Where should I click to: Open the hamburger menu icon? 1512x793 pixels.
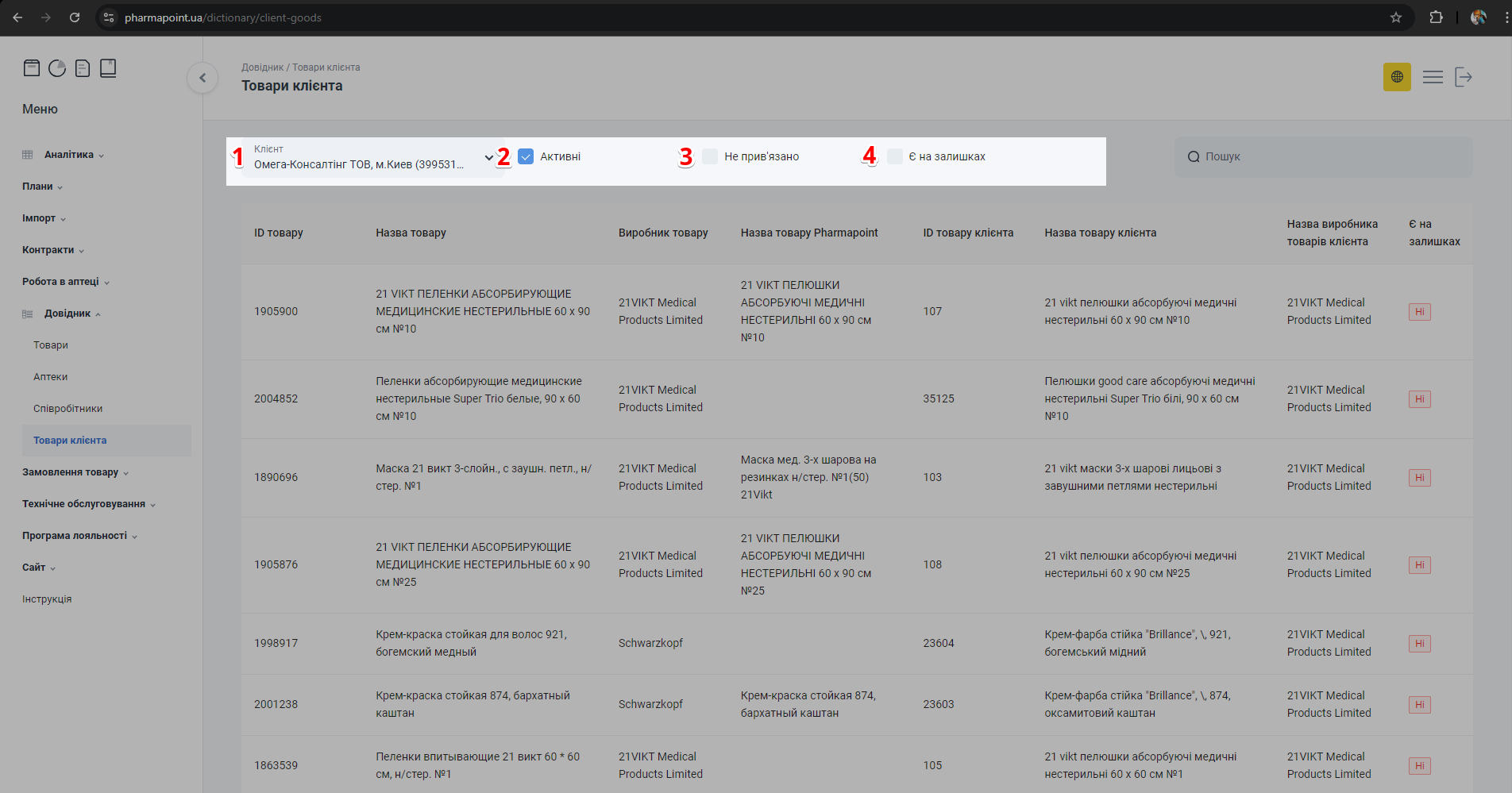1433,77
